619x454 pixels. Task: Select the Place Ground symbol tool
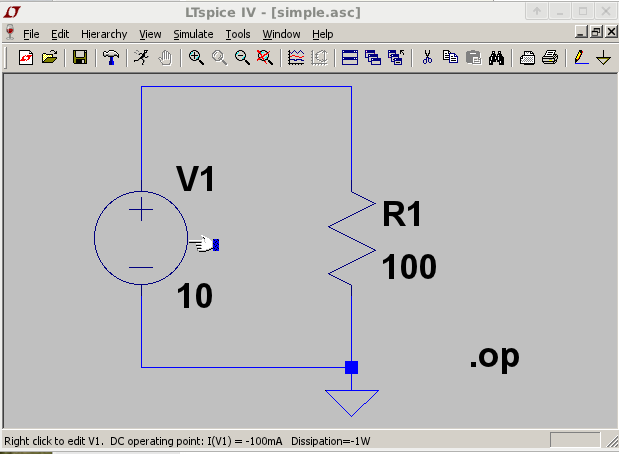tap(604, 58)
